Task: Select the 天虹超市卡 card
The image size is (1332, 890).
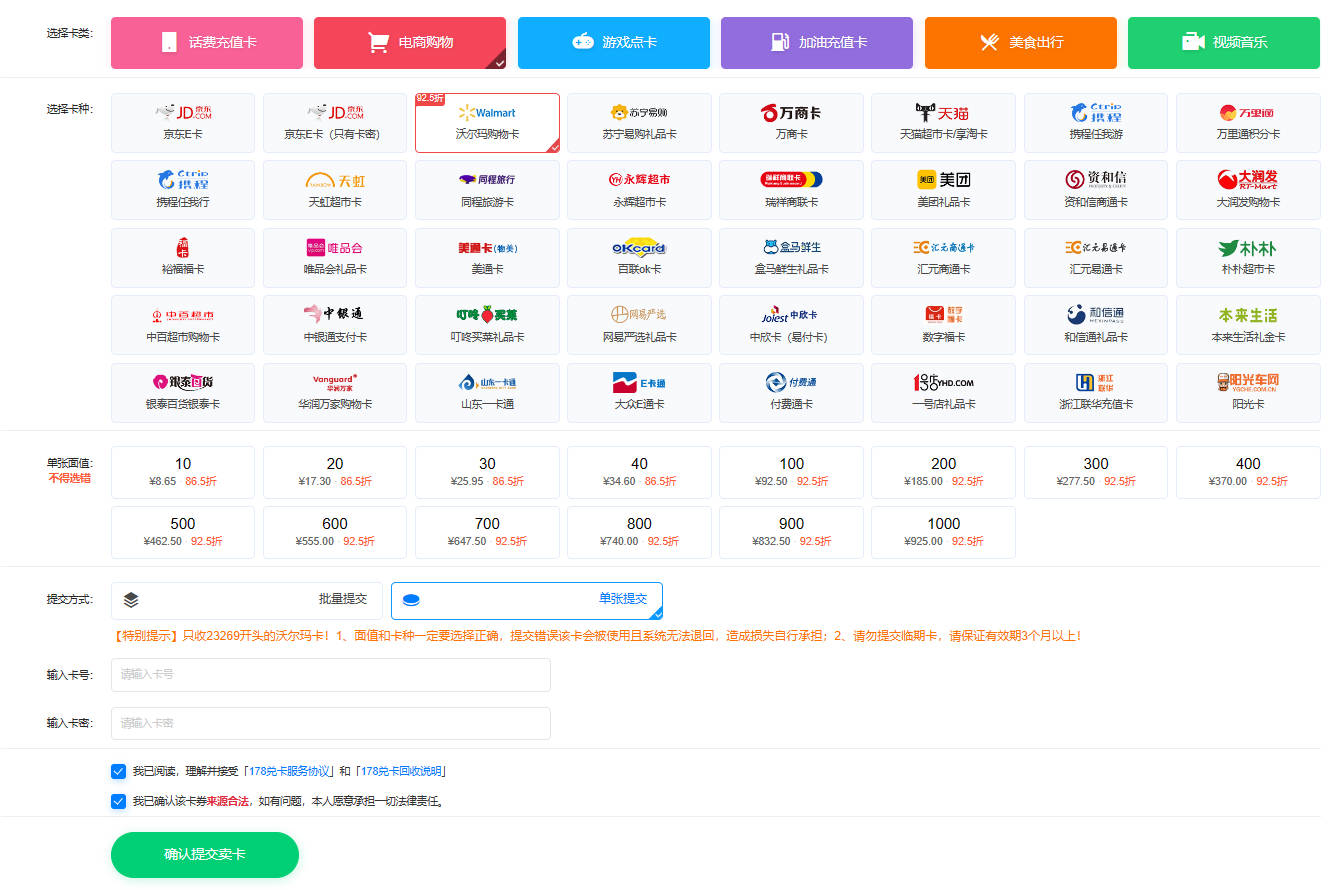Action: (x=335, y=190)
